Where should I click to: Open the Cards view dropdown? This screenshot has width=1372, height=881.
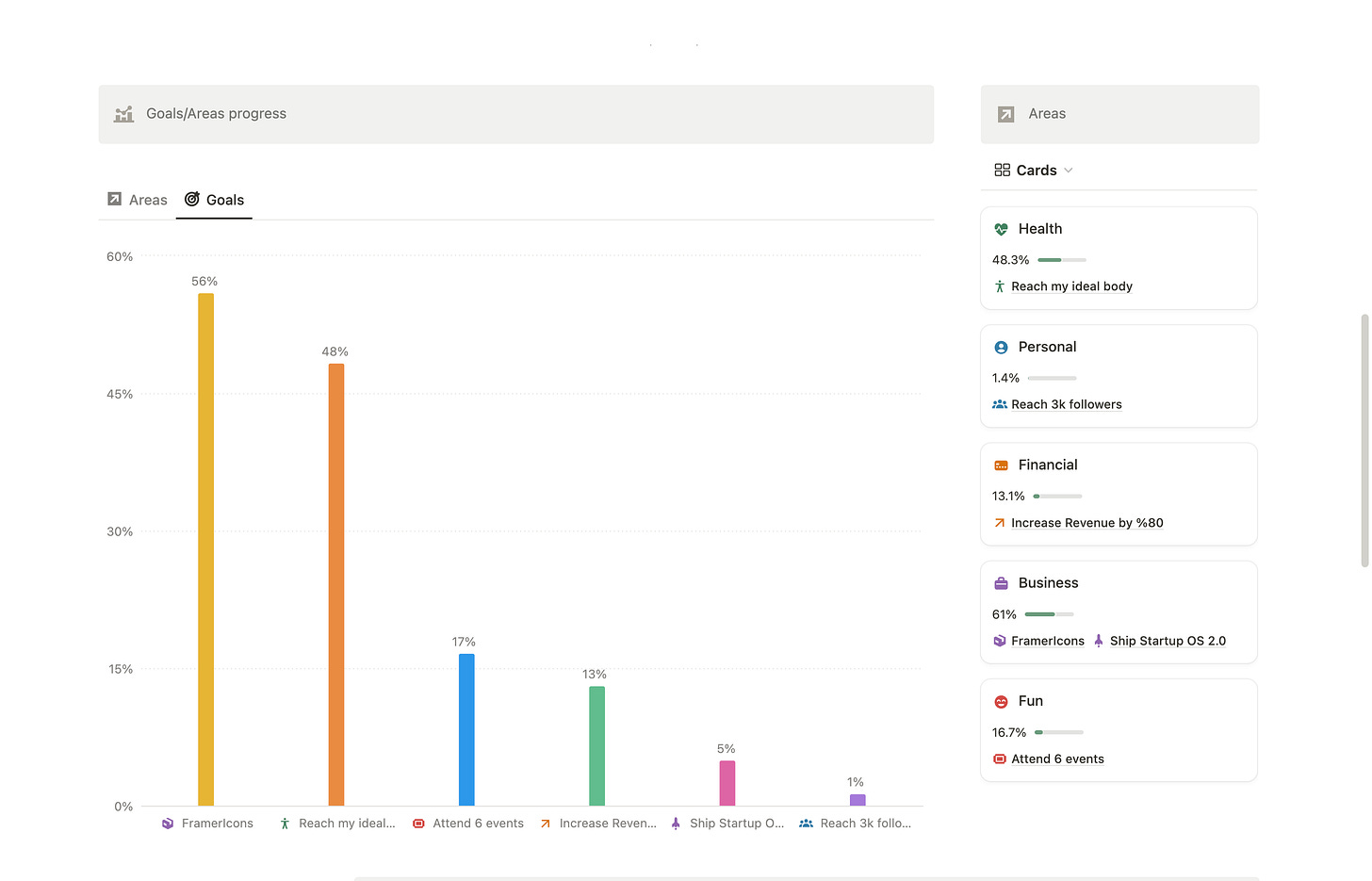click(x=1067, y=171)
